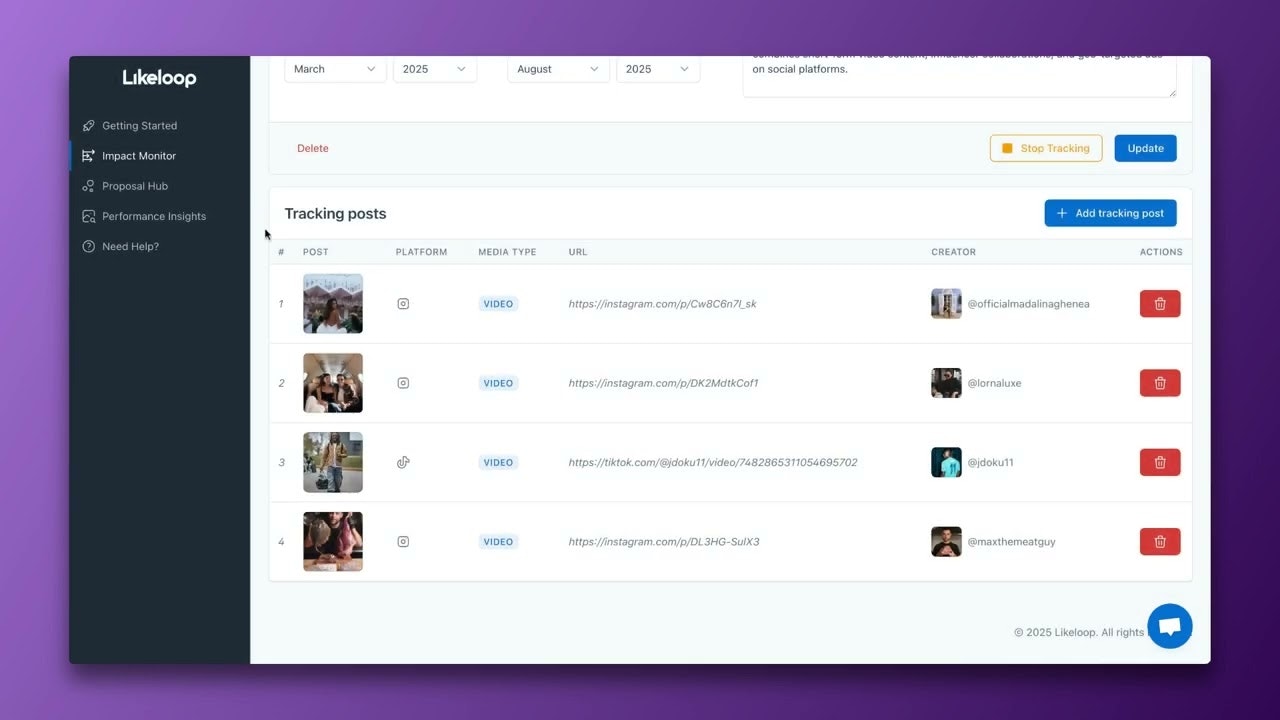Click the Need Help question mark icon
Viewport: 1280px width, 720px height.
89,246
